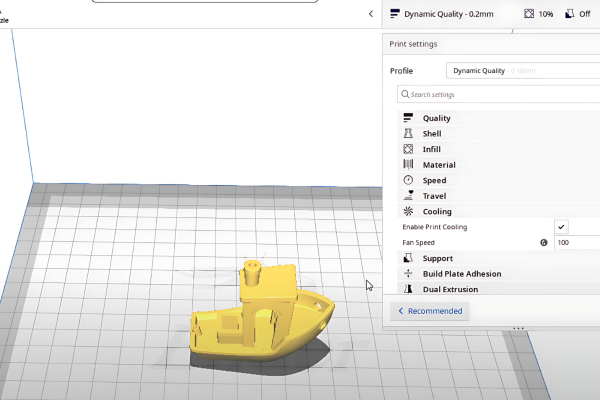Switch back to Recommended settings

[x=430, y=311]
